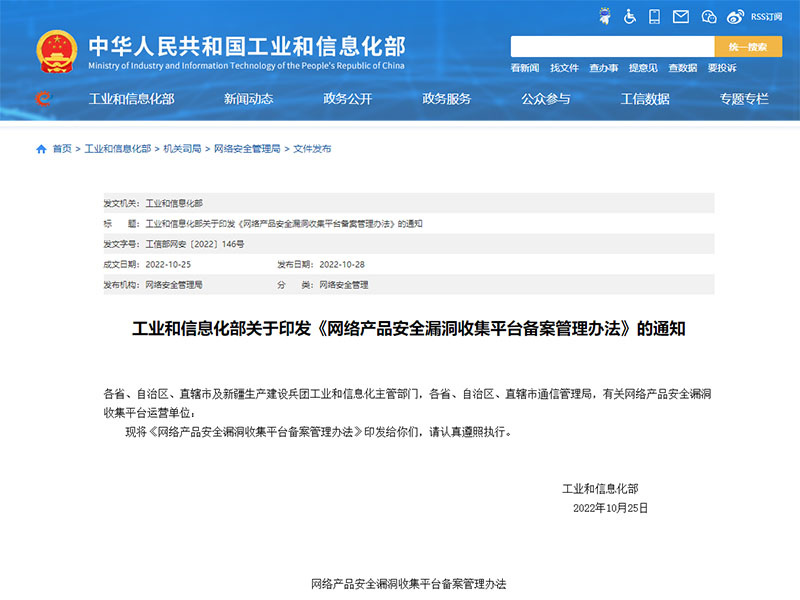Click the robot assistant icon top right
Screen dimensions: 800x600
pyautogui.click(x=604, y=14)
